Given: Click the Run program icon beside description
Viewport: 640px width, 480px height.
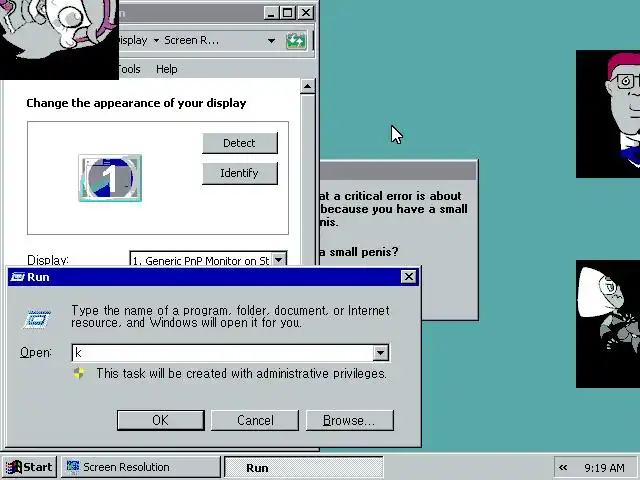Looking at the screenshot, I should click(x=37, y=319).
